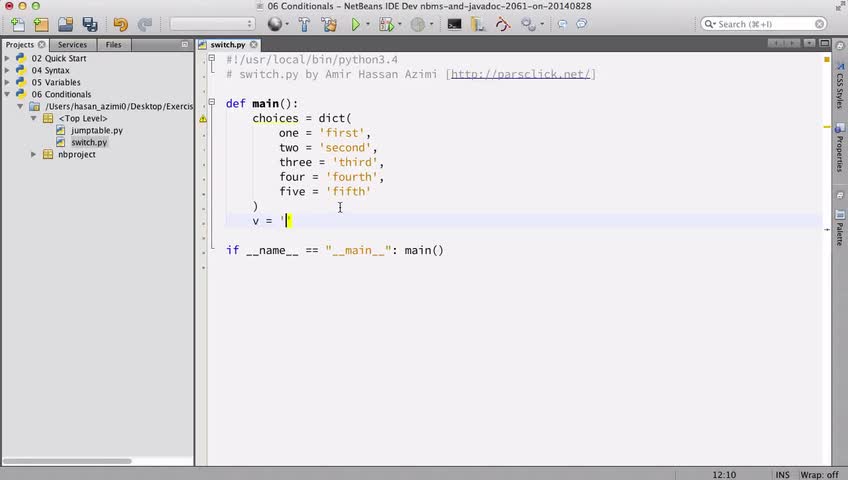Select the Exercise folder path node
The height and width of the screenshot is (480, 848).
pos(119,106)
